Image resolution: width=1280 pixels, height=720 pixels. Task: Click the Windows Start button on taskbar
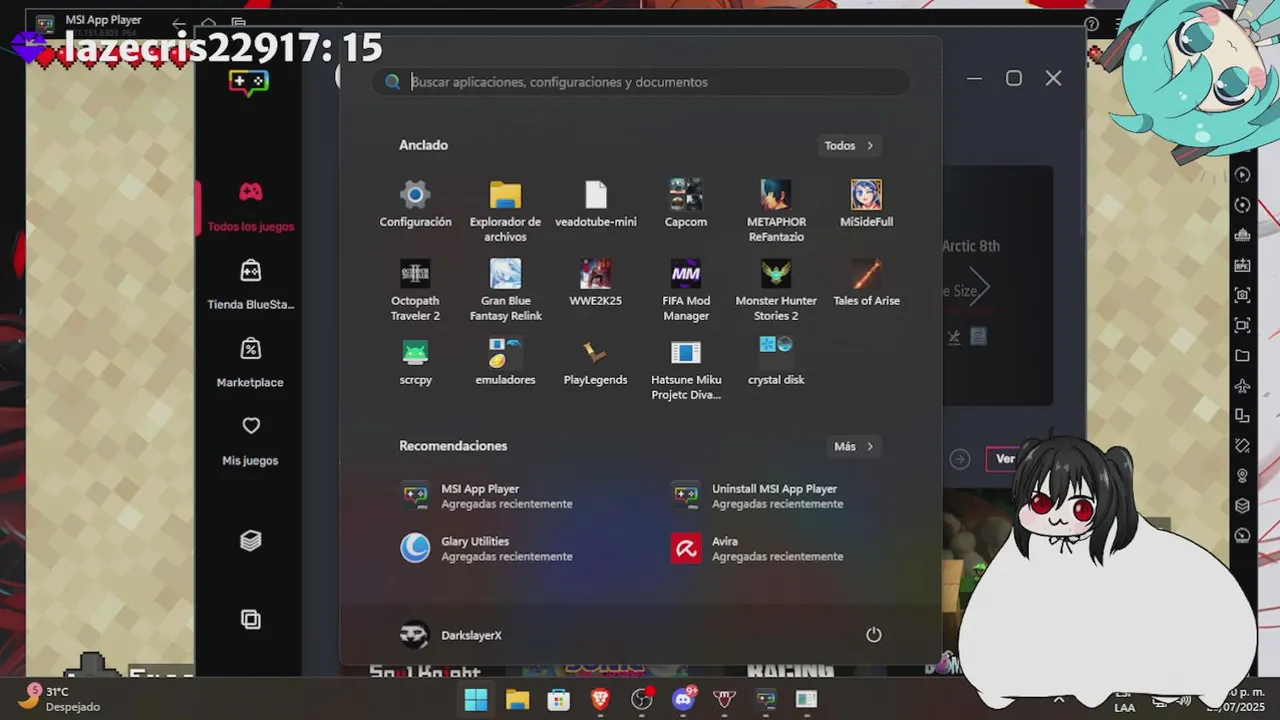tap(476, 700)
